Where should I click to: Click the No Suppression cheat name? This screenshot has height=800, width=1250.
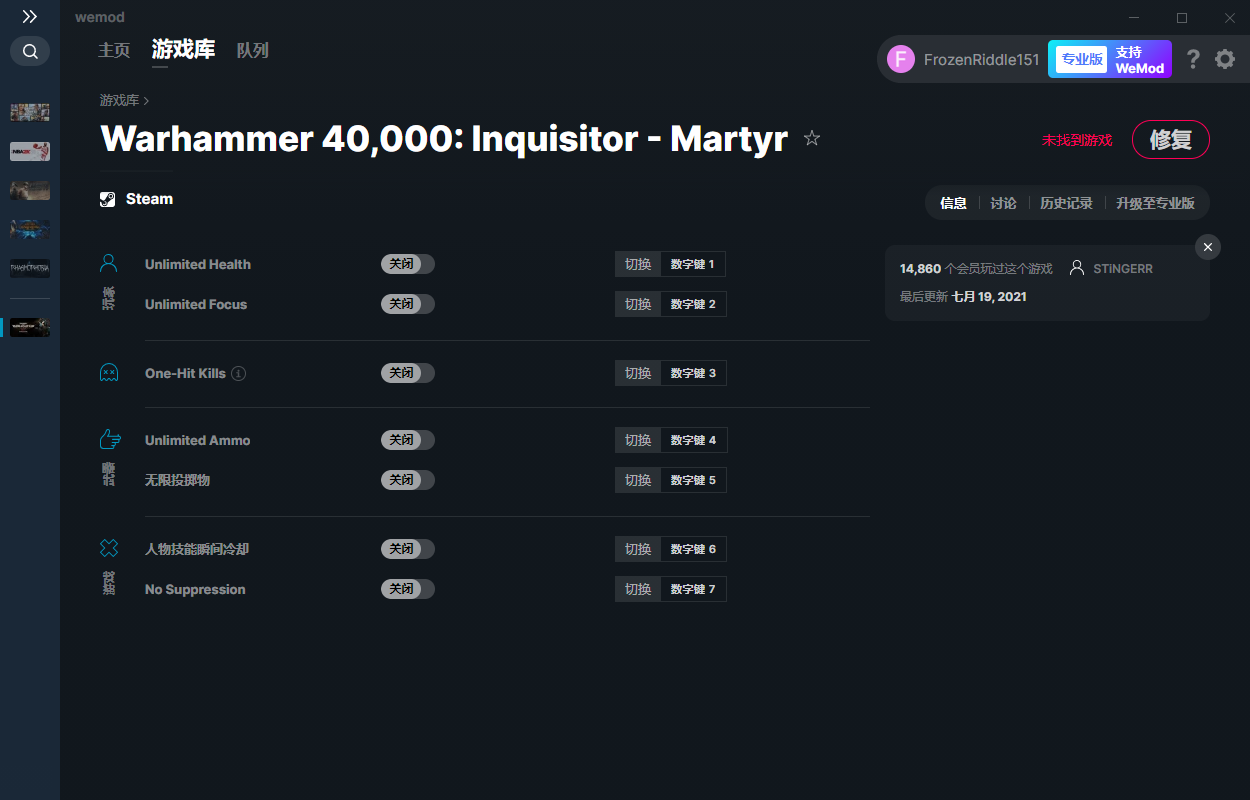(195, 589)
